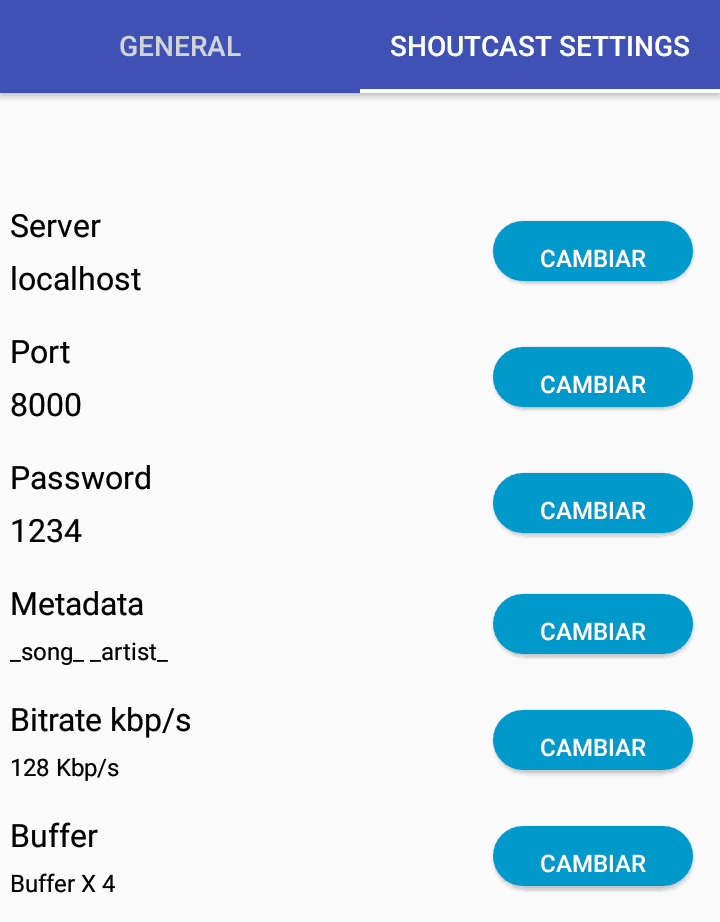The image size is (720, 922).
Task: Select the _song_ _artist_ metadata text
Action: [89, 653]
